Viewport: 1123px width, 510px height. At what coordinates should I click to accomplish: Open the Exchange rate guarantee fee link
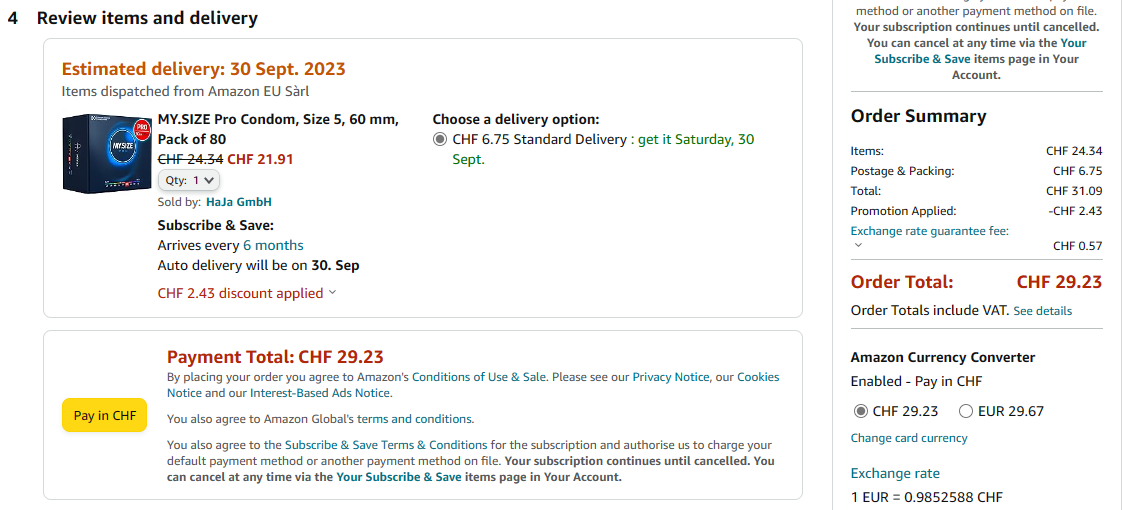[929, 231]
